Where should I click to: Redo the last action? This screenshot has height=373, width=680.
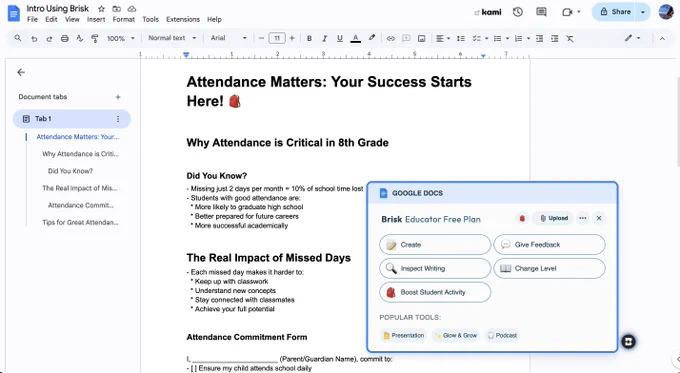[x=49, y=39]
